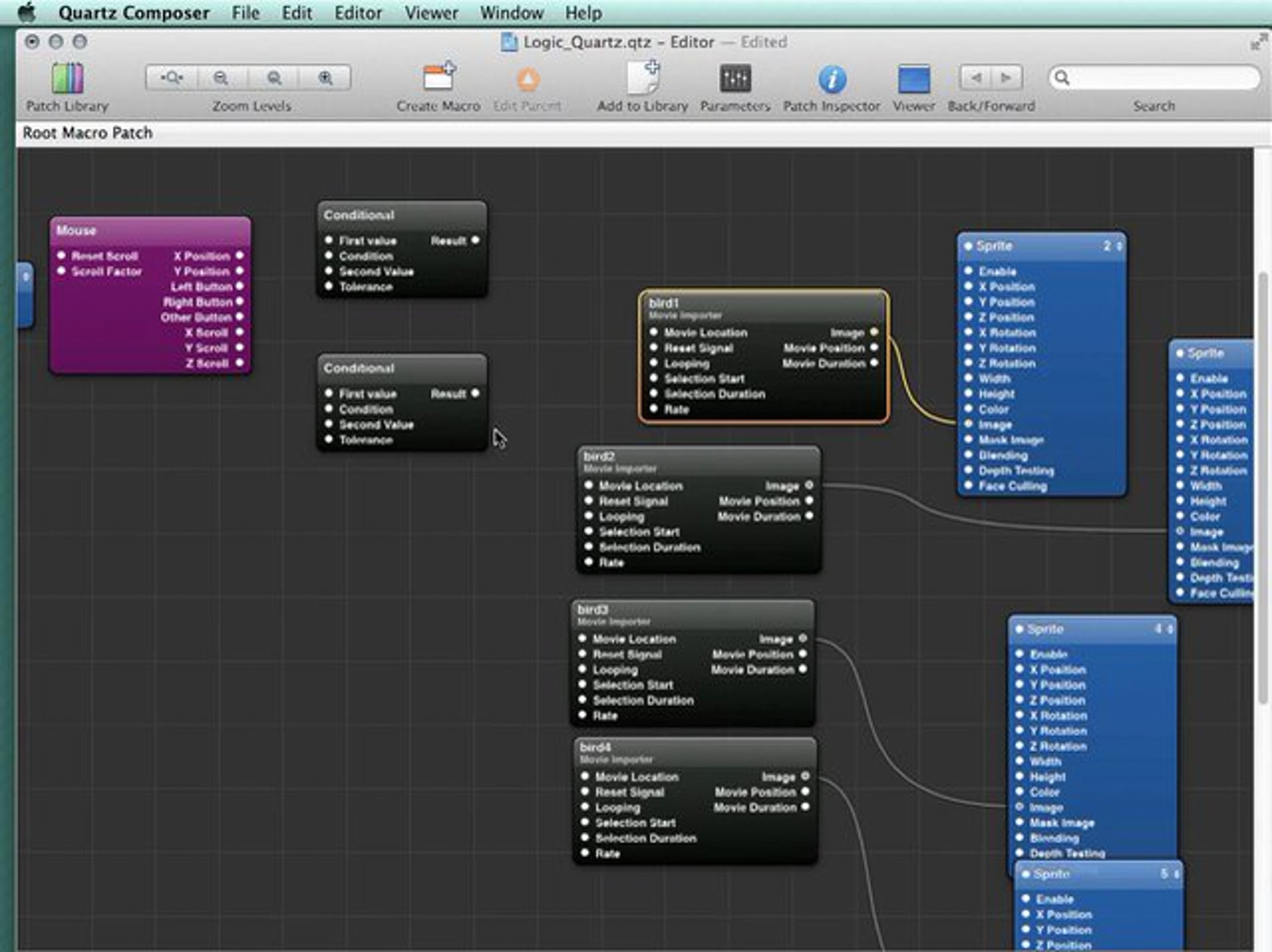Image resolution: width=1272 pixels, height=952 pixels.
Task: Enter full screen using the title bar arrows
Action: point(1259,42)
